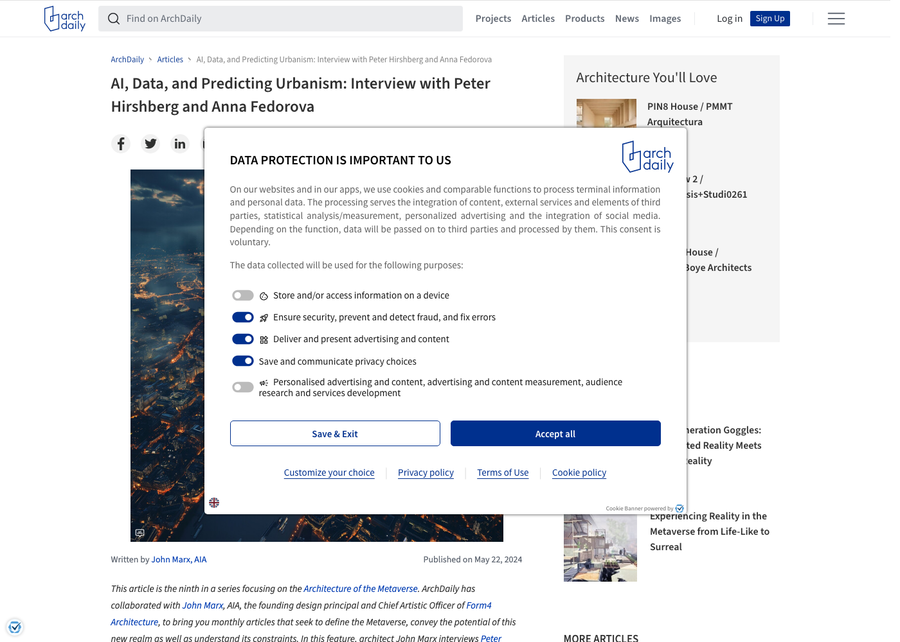Toggle Store and/or access information on a device

pos(243,295)
